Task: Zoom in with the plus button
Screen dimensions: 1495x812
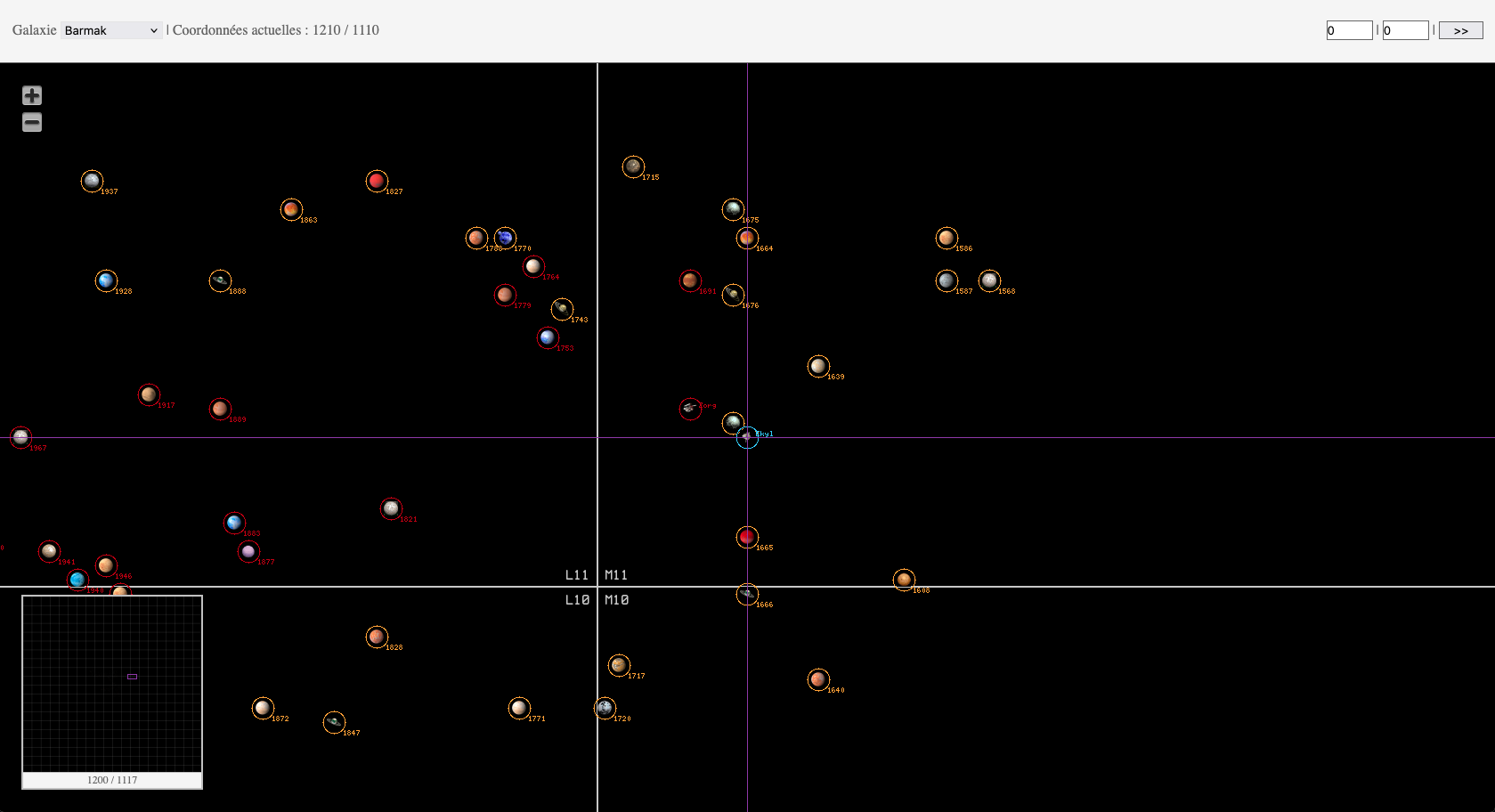Action: pyautogui.click(x=32, y=95)
